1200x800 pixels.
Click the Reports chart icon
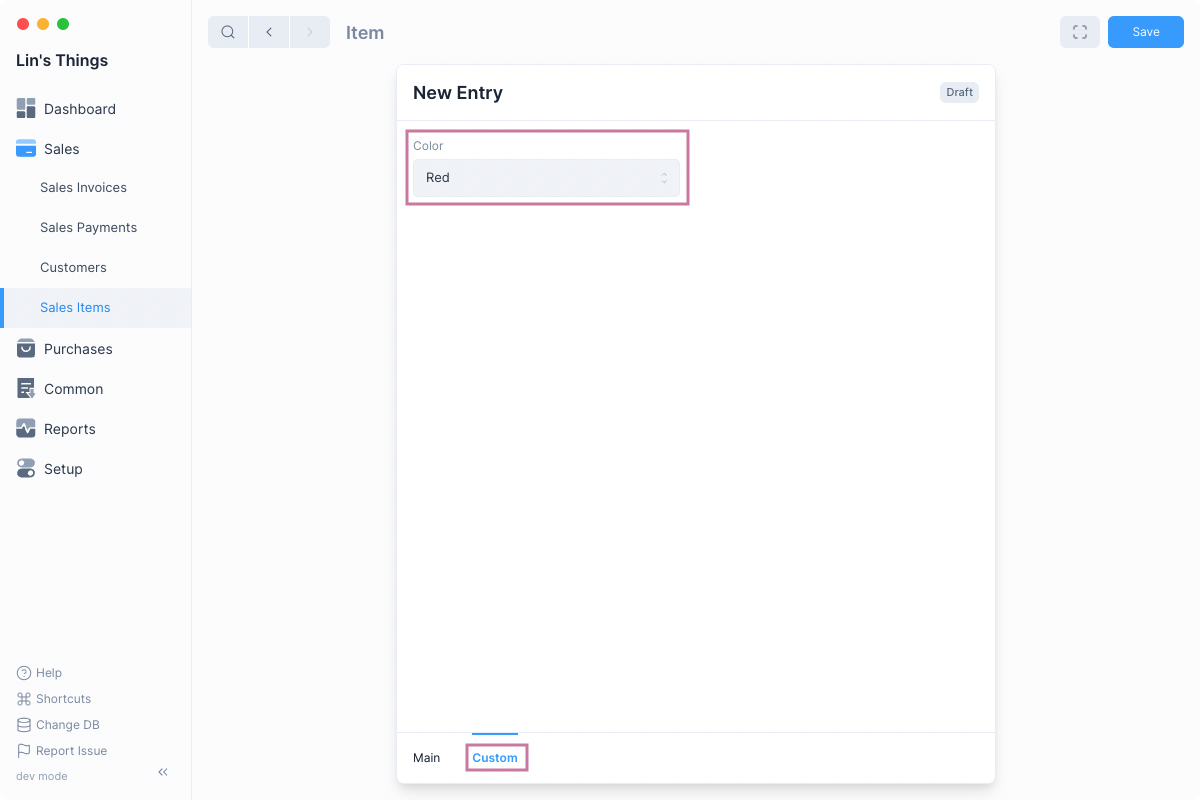coord(26,429)
